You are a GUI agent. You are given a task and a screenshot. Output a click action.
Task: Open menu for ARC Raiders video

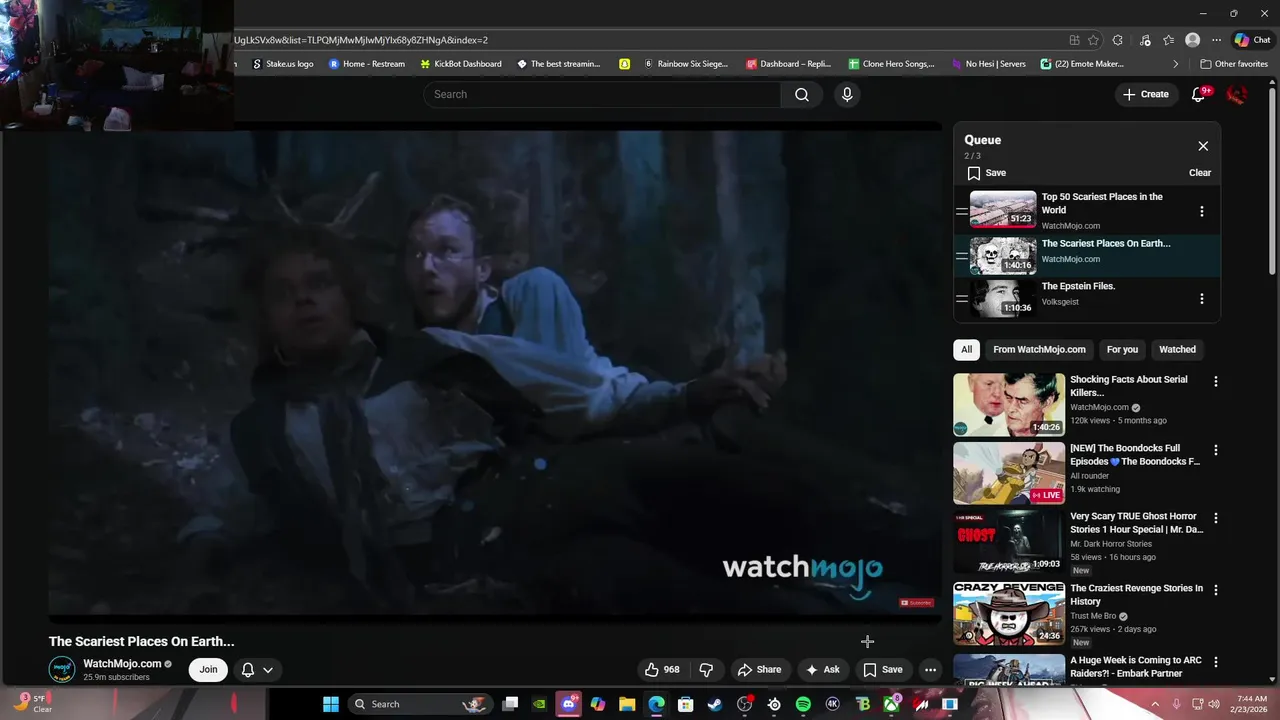(x=1216, y=662)
